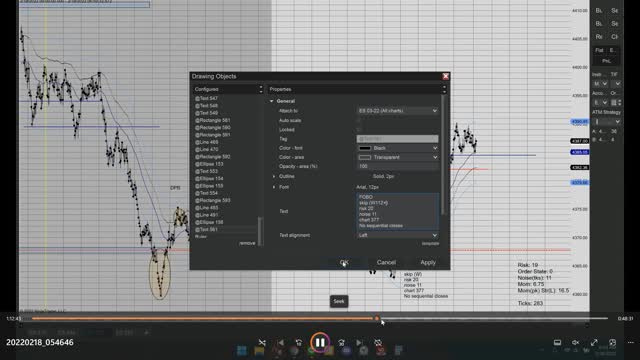The height and width of the screenshot is (360, 640).
Task: Pause the video playback
Action: tap(320, 342)
